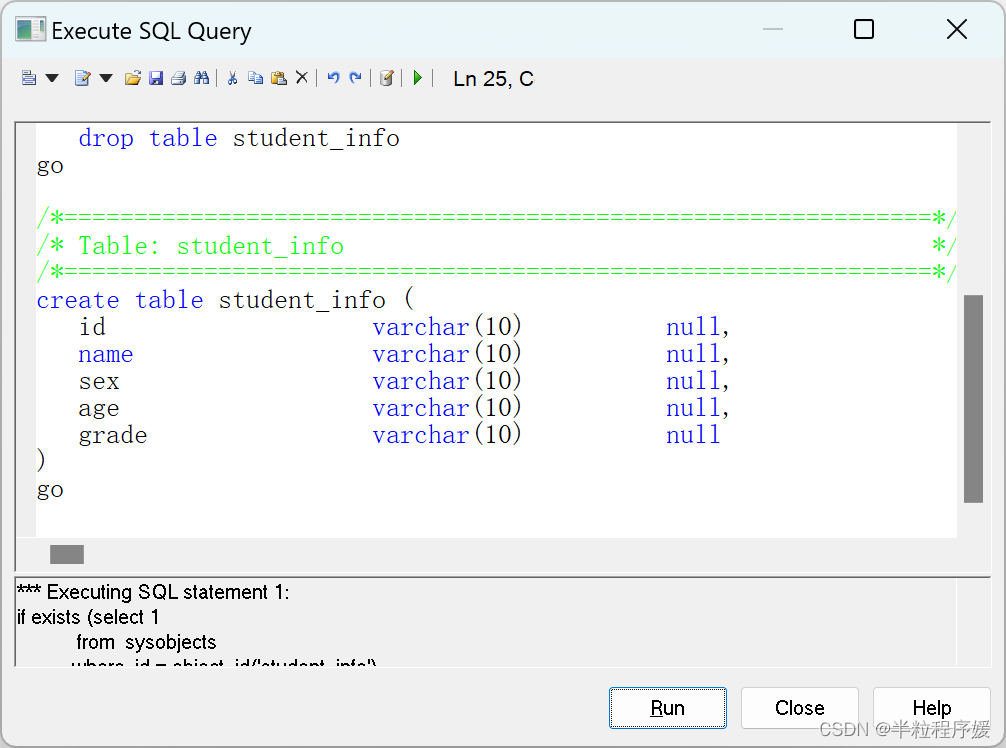Open Help from the Help button
The height and width of the screenshot is (748, 1006).
click(931, 707)
